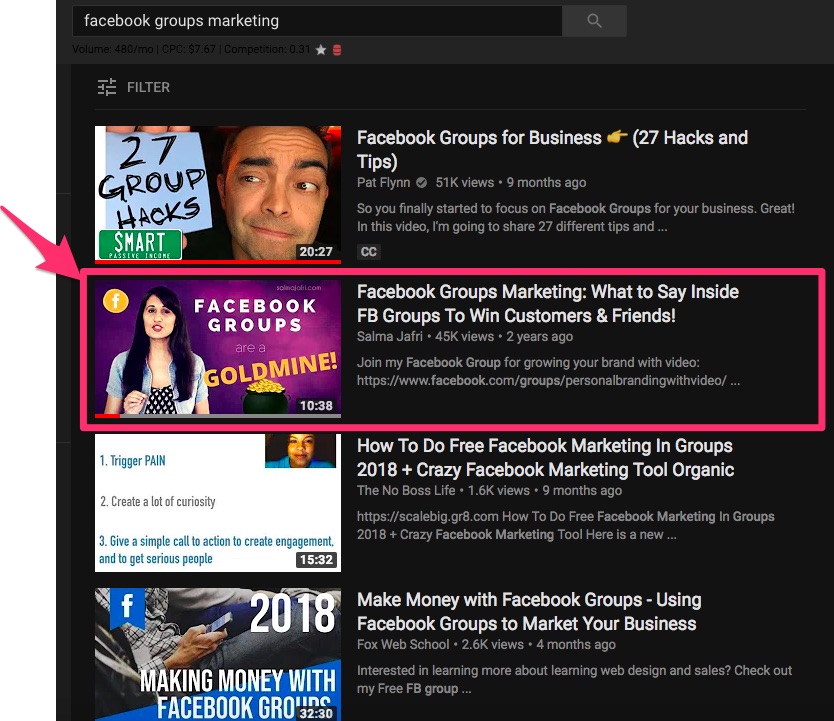The image size is (834, 721).
Task: Click '9 months ago' on The No Boss Life video
Action: click(x=582, y=491)
